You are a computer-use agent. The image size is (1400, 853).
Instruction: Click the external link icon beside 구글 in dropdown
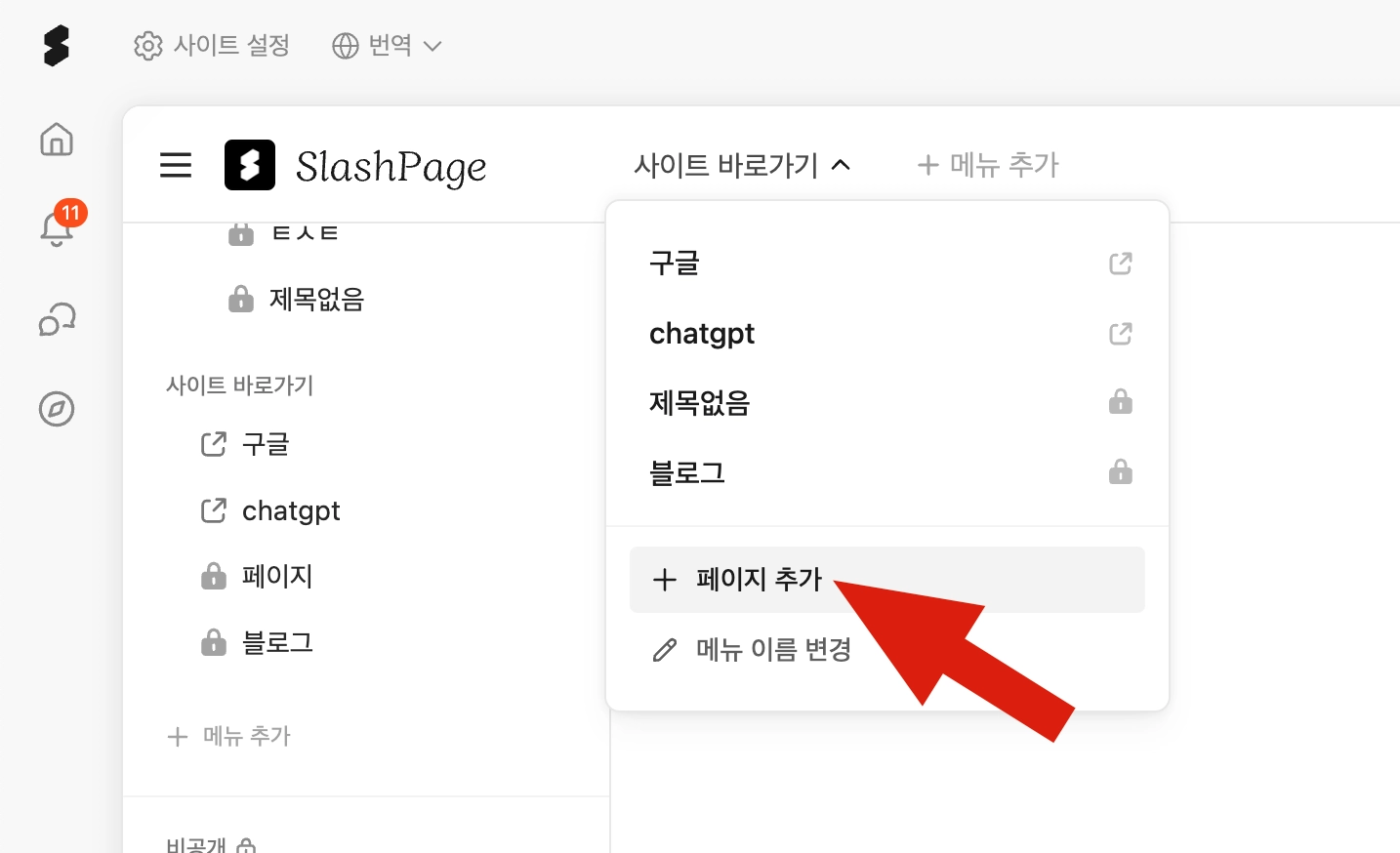pos(1120,264)
